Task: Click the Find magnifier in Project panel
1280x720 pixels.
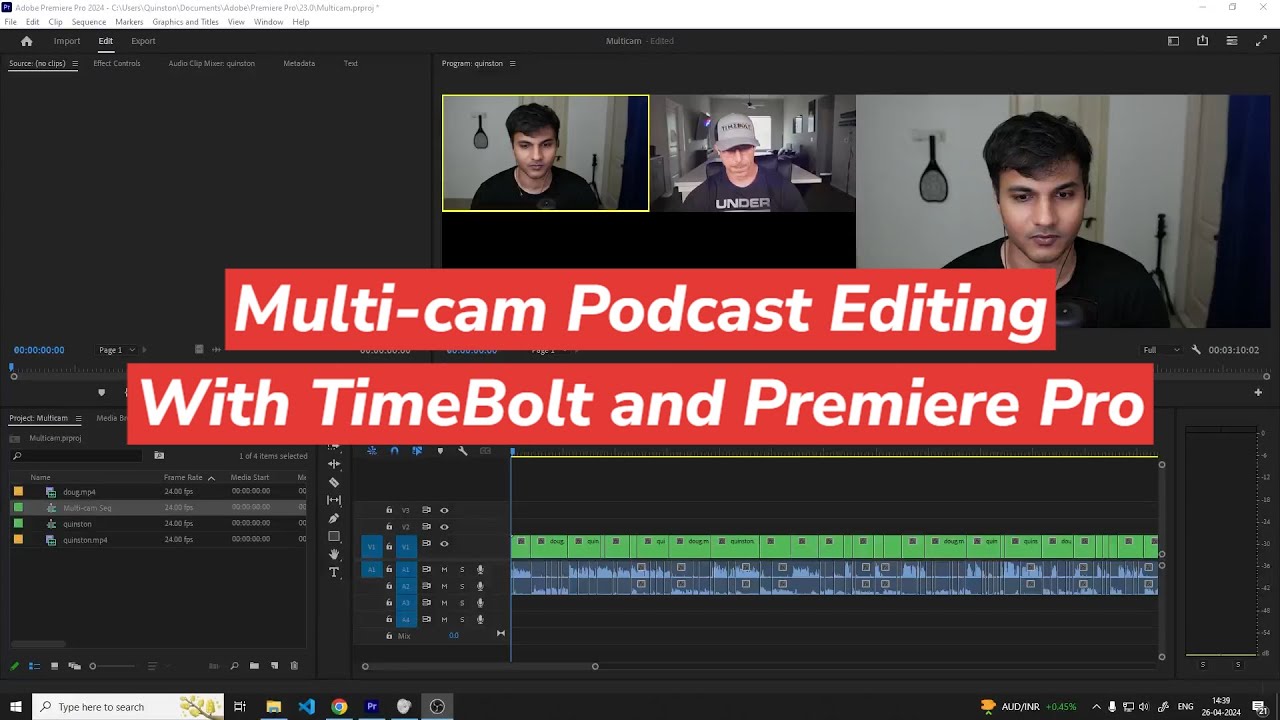Action: (x=234, y=666)
